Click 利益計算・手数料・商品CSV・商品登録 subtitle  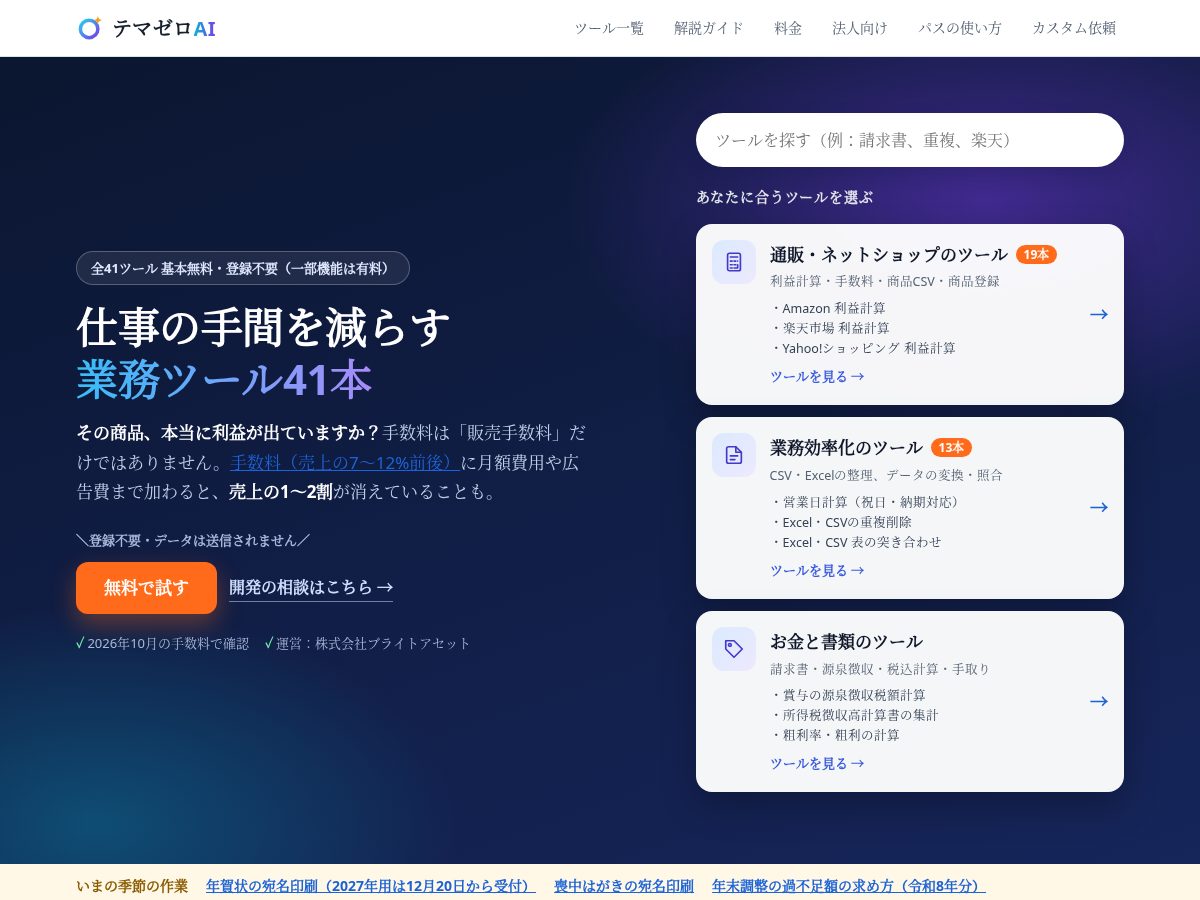click(885, 281)
